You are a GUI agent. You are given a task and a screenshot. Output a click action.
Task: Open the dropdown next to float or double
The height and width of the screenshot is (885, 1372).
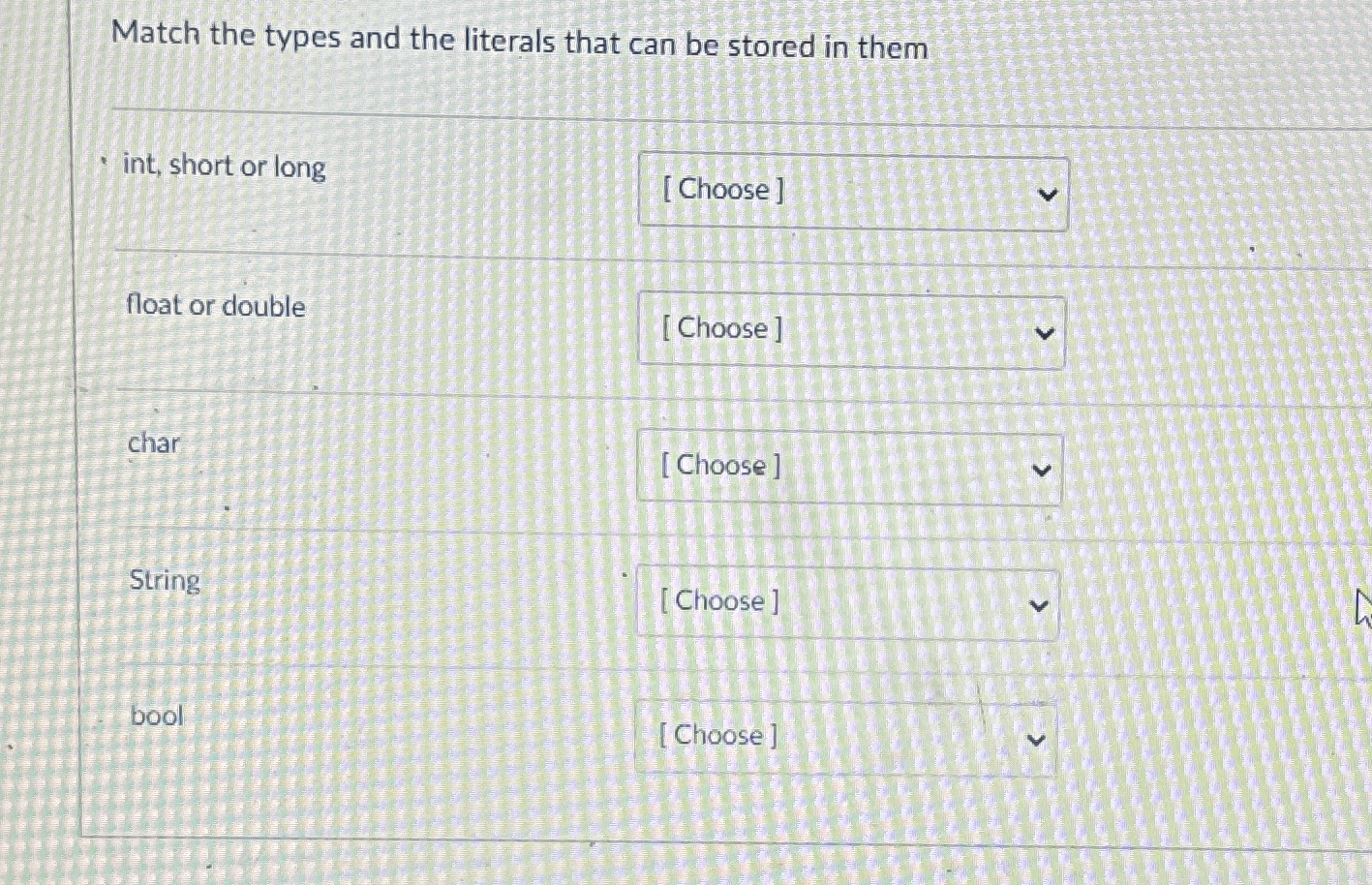coord(852,330)
